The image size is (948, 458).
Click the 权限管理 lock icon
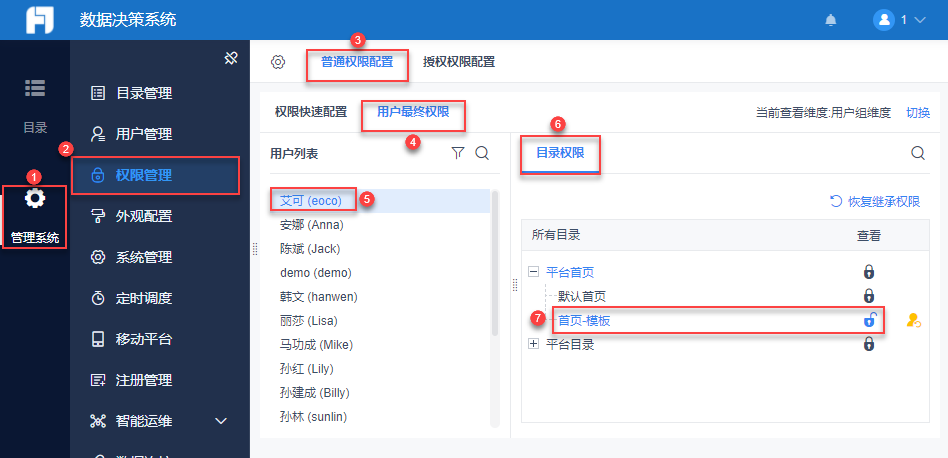pyautogui.click(x=97, y=175)
